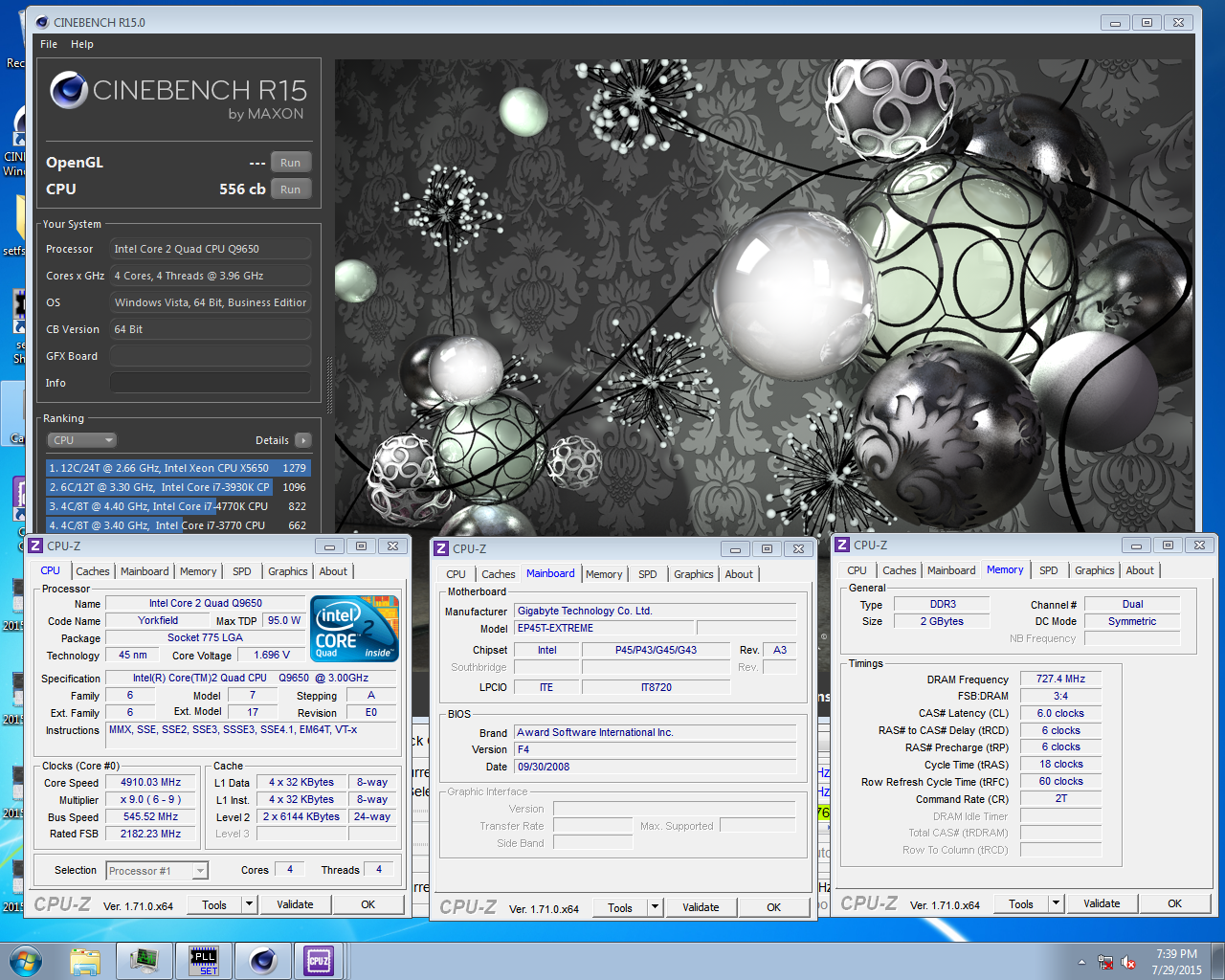This screenshot has width=1225, height=980.
Task: Click the network tray icon
Action: click(1105, 962)
